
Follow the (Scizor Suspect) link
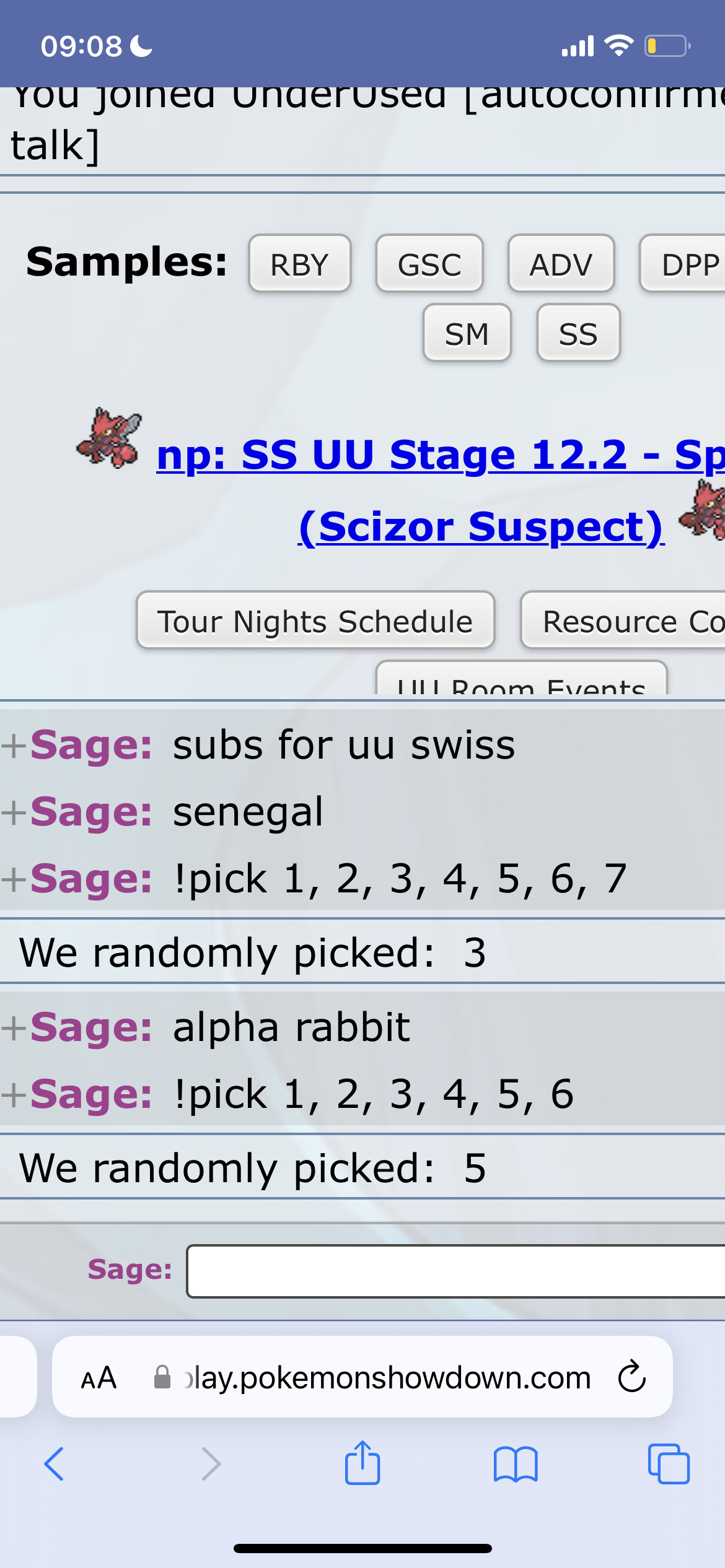[x=481, y=527]
